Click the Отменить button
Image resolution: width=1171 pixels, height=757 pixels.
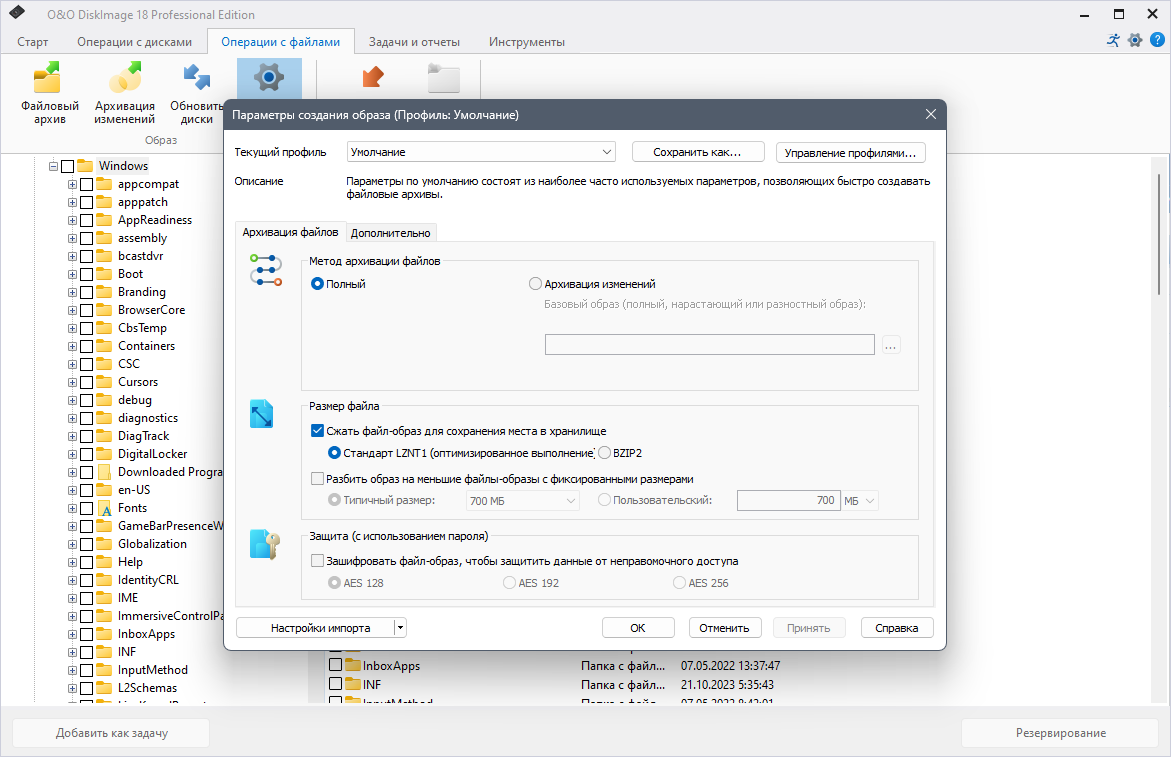point(724,628)
